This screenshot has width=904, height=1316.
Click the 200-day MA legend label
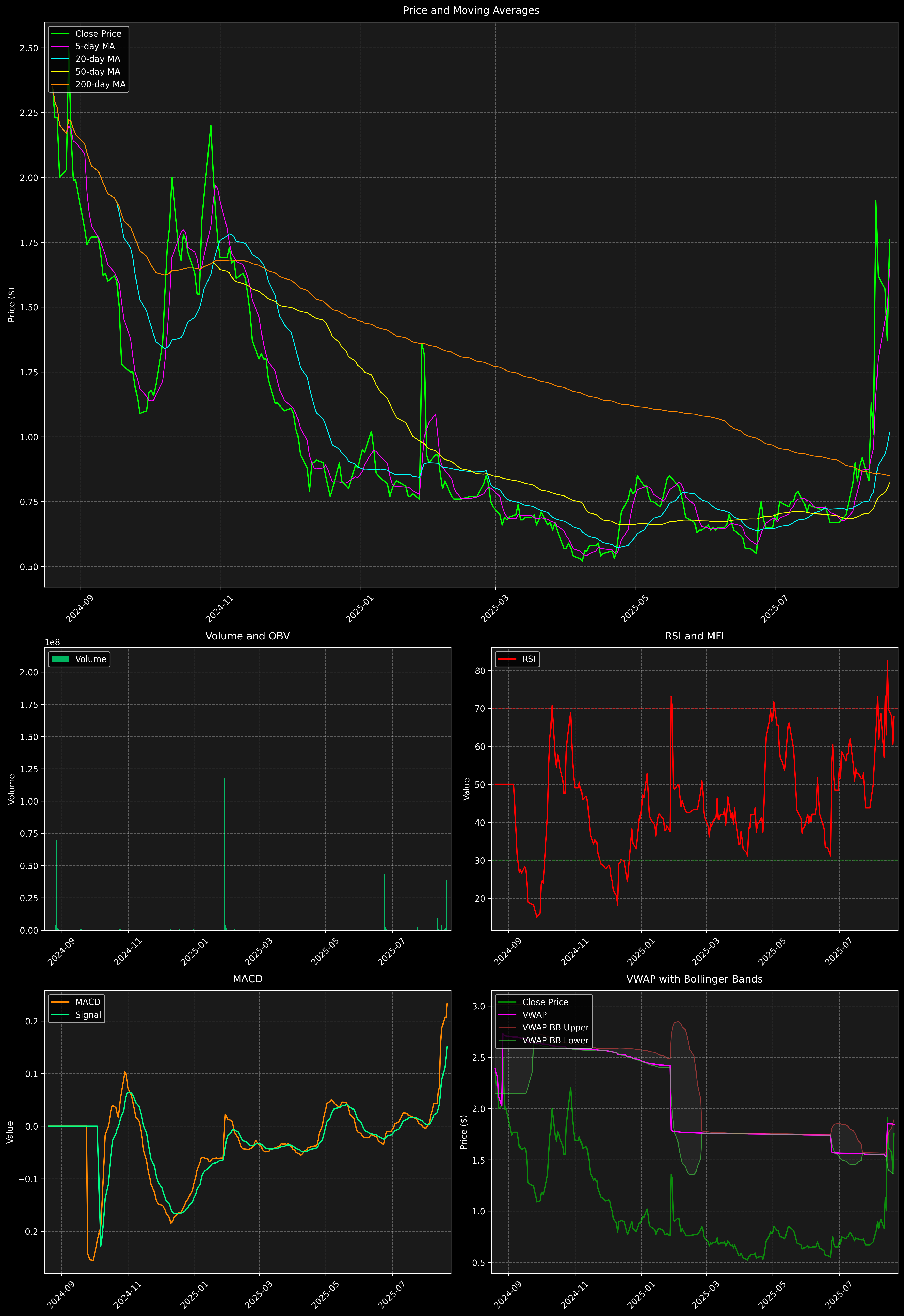pos(100,84)
